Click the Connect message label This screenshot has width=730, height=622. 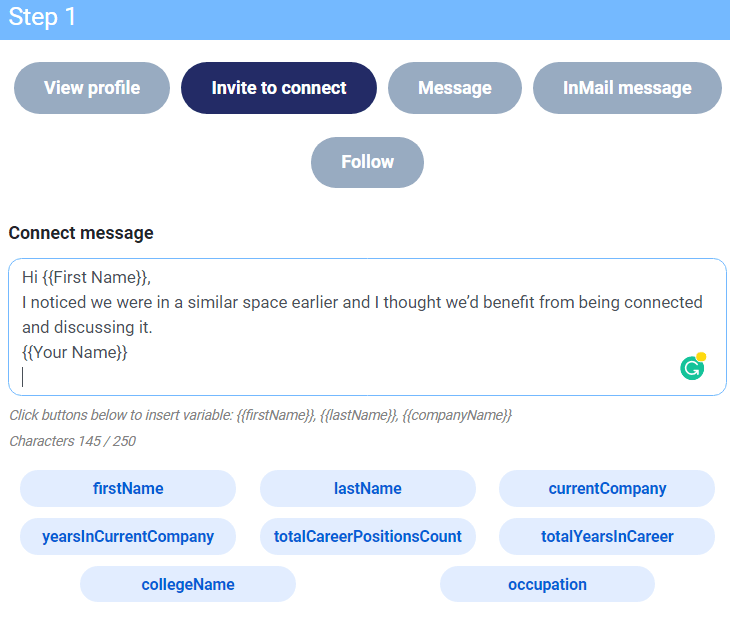(81, 233)
